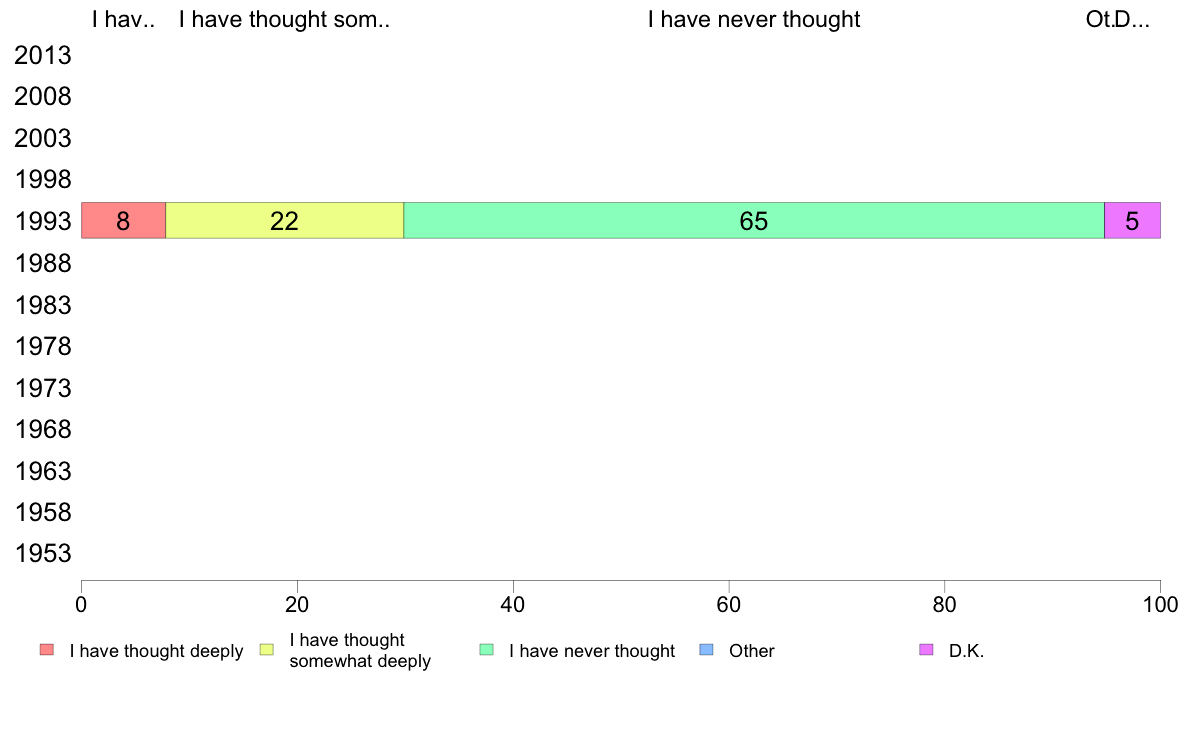Click the 1953 year label
This screenshot has height=736, width=1188.
43,553
